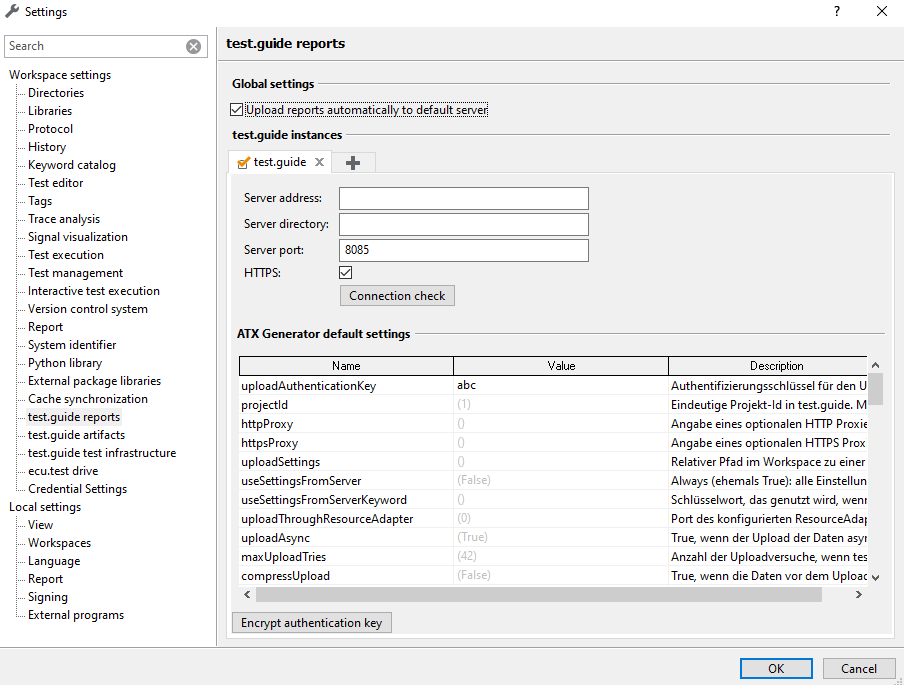Click the useSettingsFromServer value cell
This screenshot has width=904, height=685.
pos(561,480)
